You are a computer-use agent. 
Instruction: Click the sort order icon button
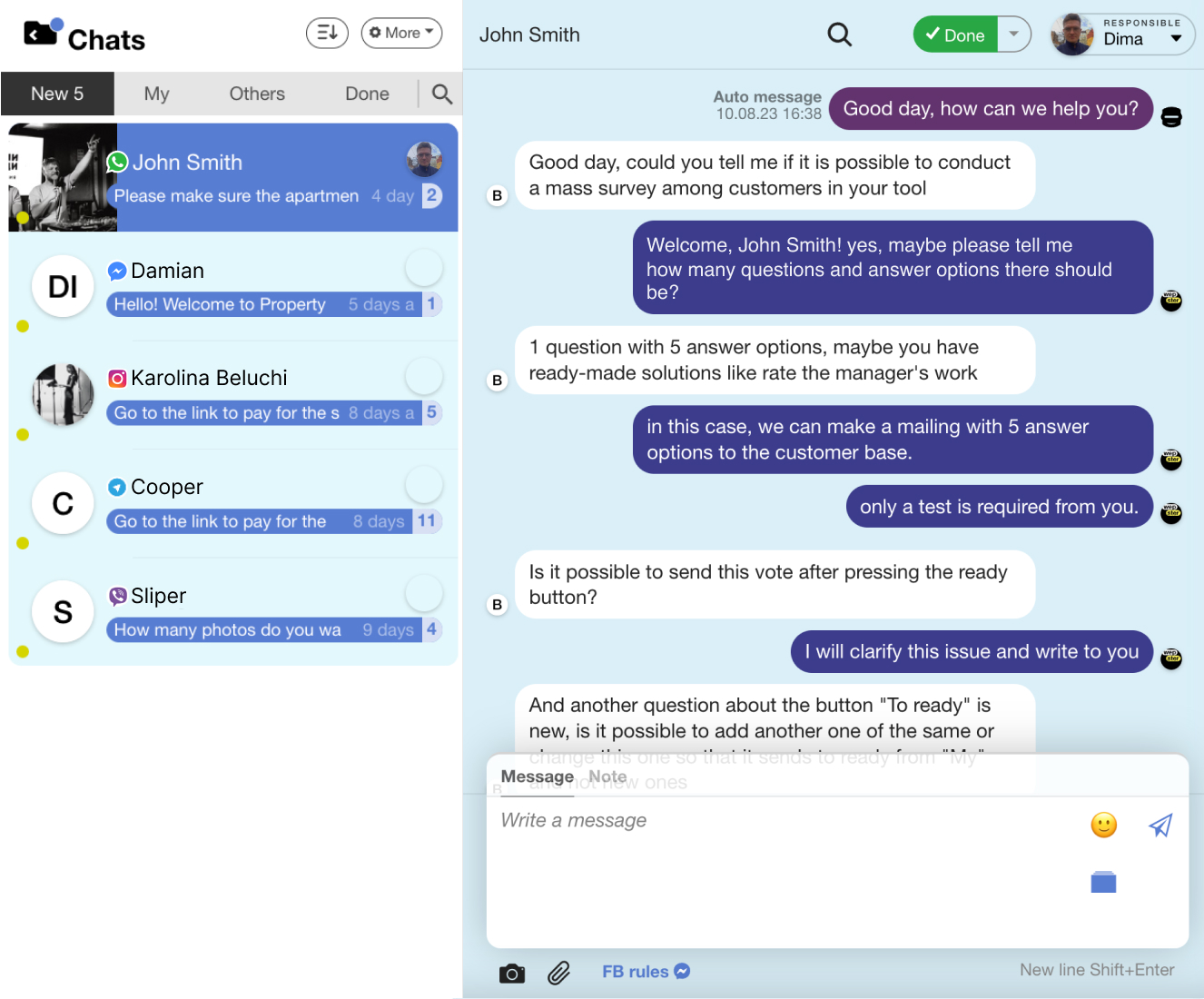(x=327, y=33)
